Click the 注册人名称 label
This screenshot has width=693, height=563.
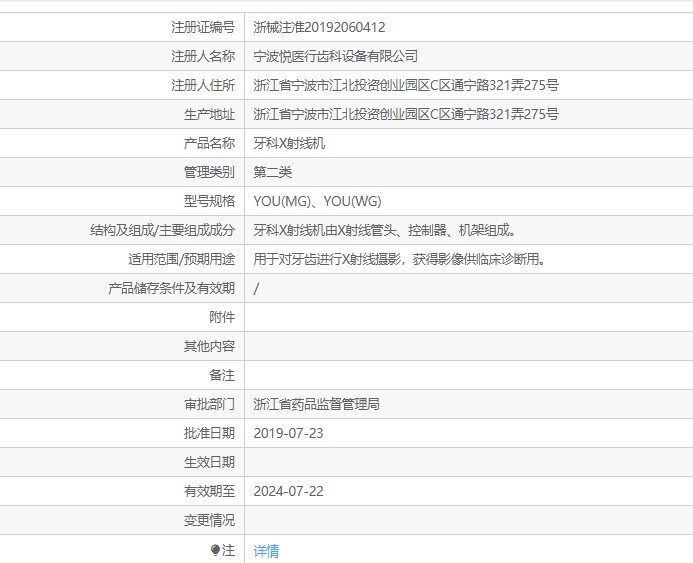203,56
